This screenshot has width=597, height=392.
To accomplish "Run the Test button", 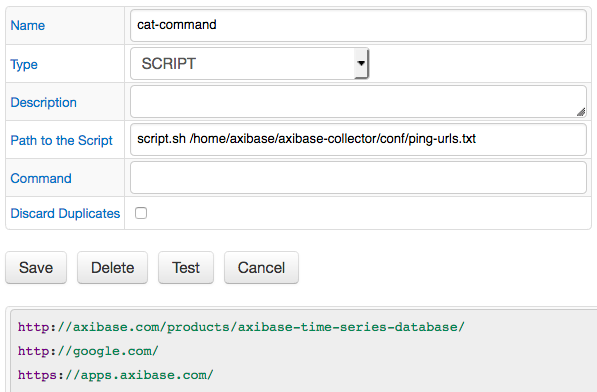I will [186, 268].
